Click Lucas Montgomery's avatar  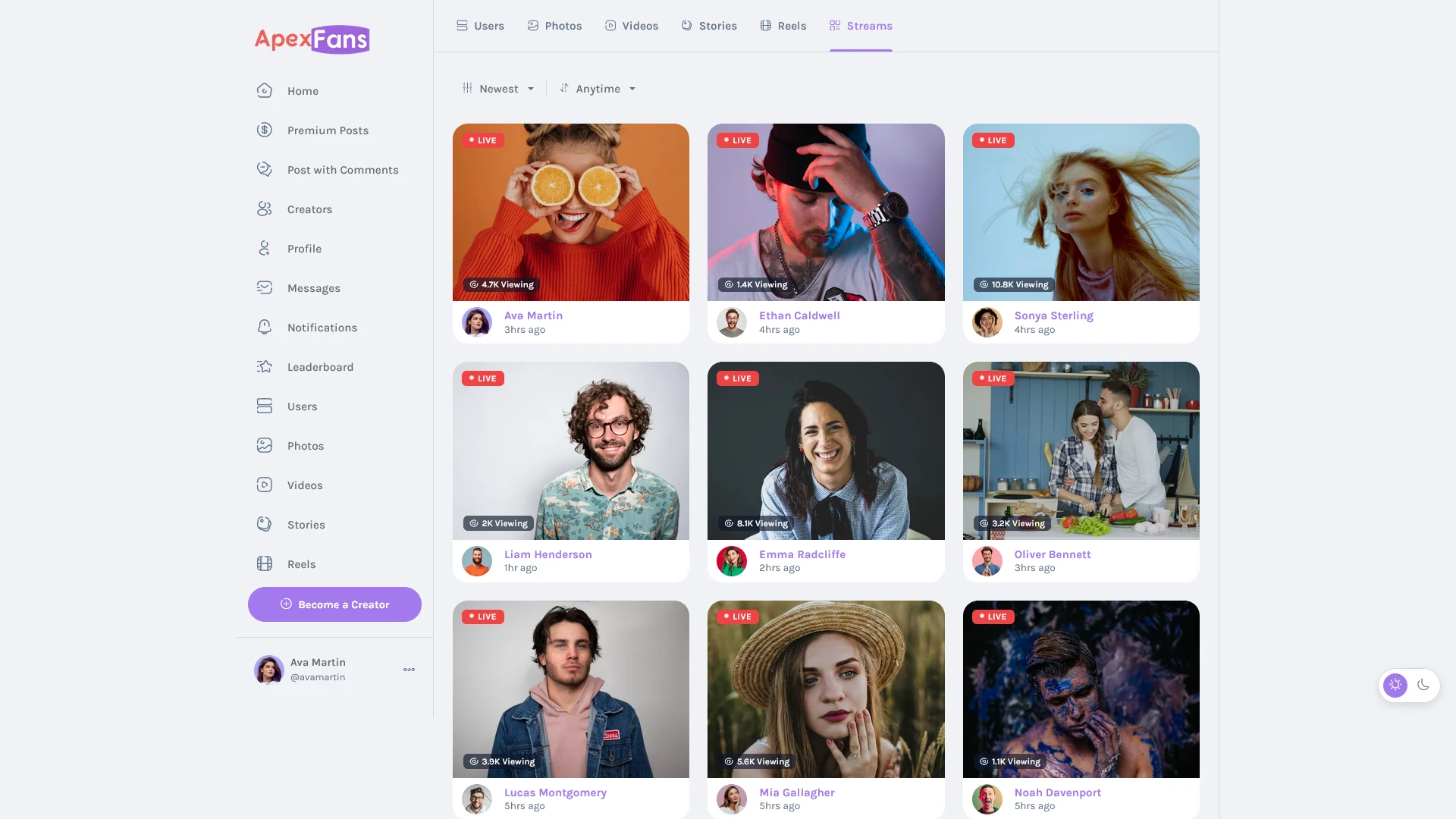[x=477, y=799]
